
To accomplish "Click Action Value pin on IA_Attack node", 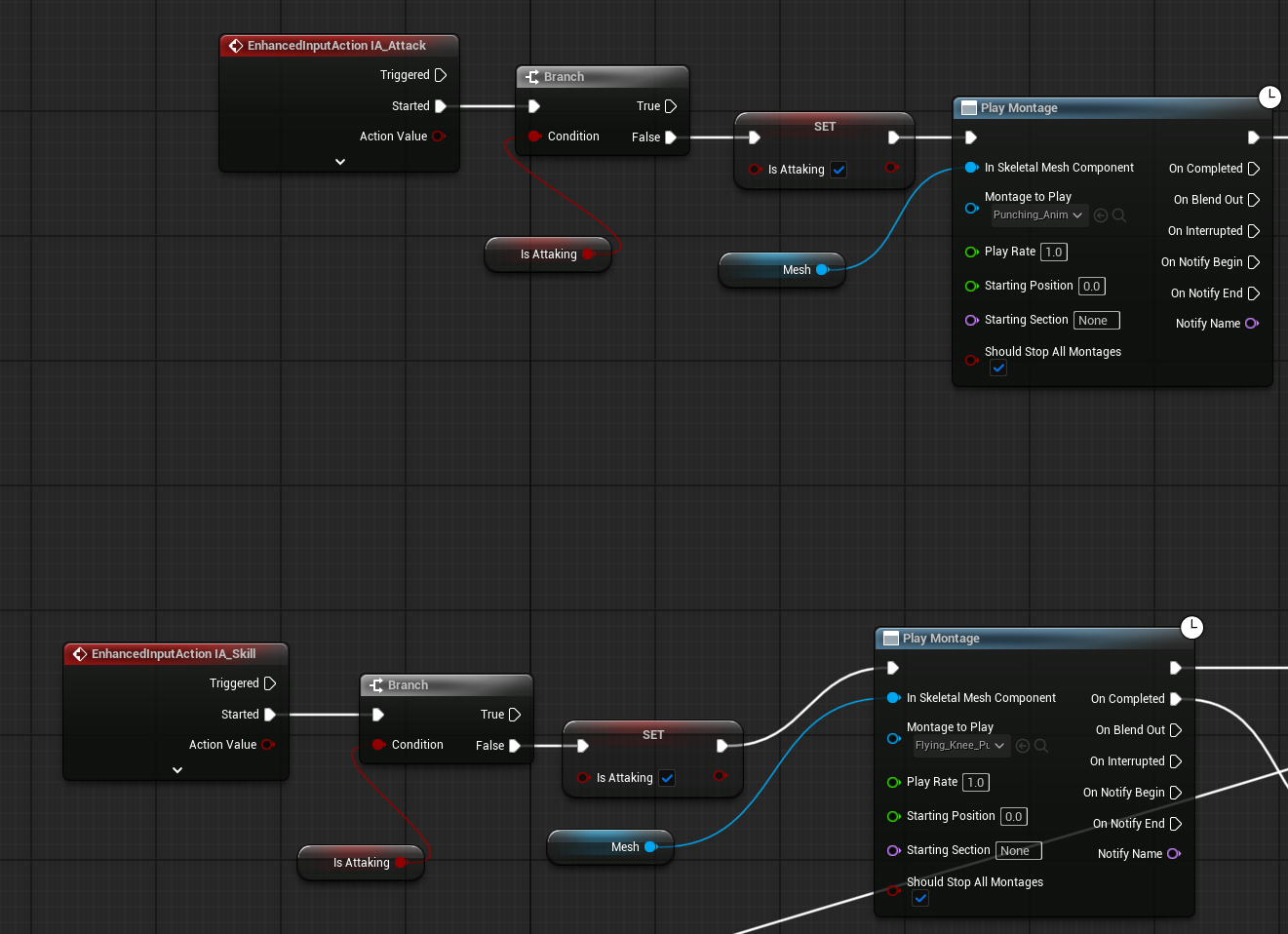I will coord(439,136).
